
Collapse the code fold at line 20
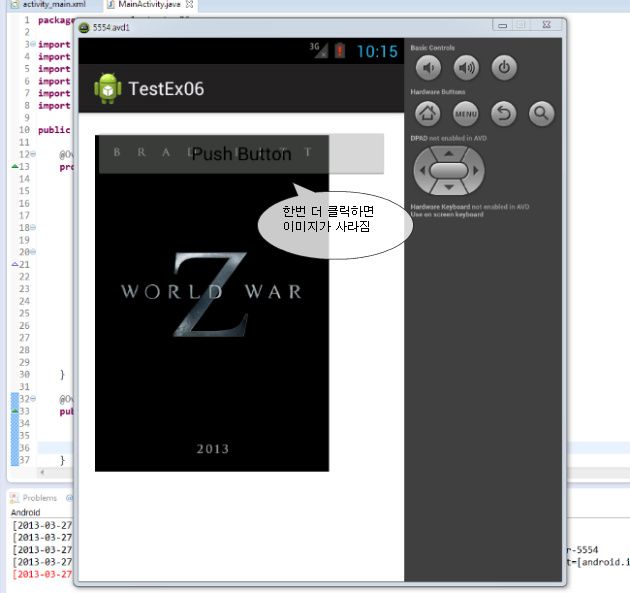[x=33, y=252]
